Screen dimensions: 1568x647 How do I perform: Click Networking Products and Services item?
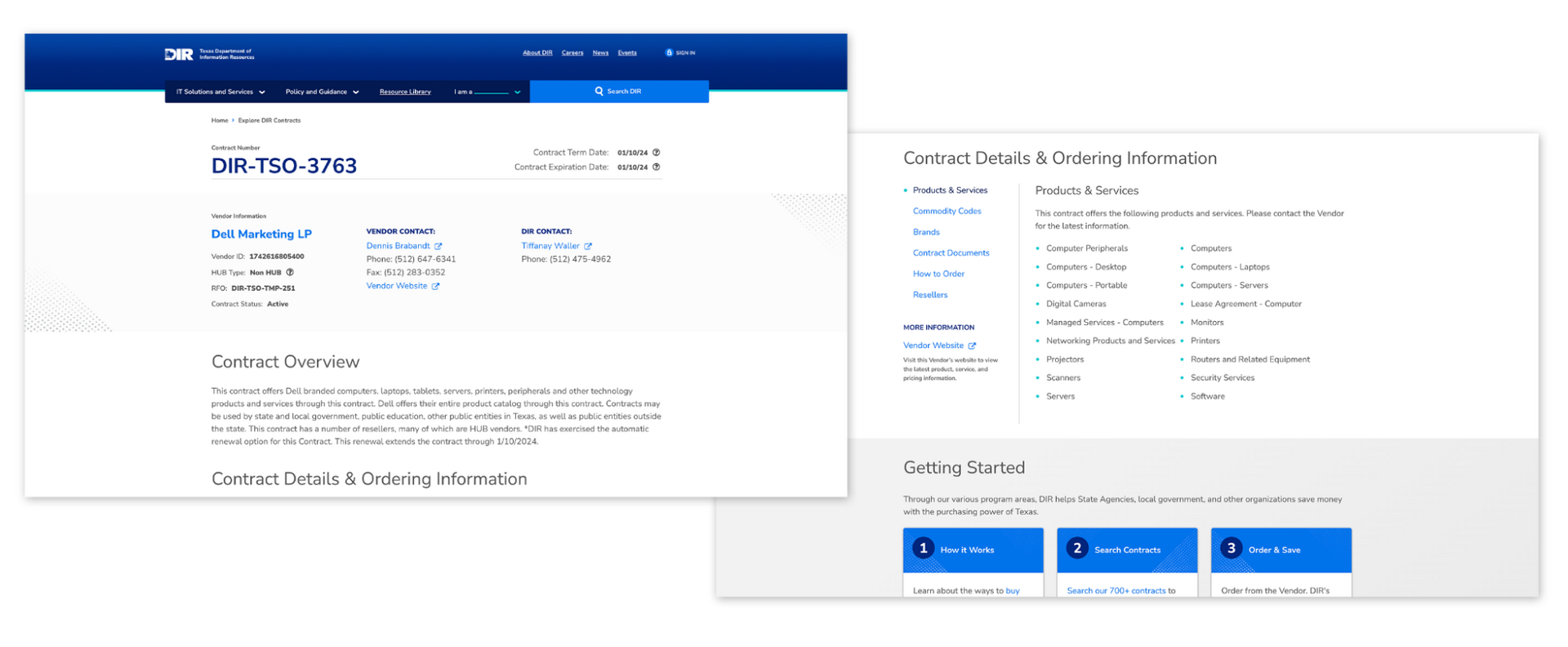[1111, 341]
